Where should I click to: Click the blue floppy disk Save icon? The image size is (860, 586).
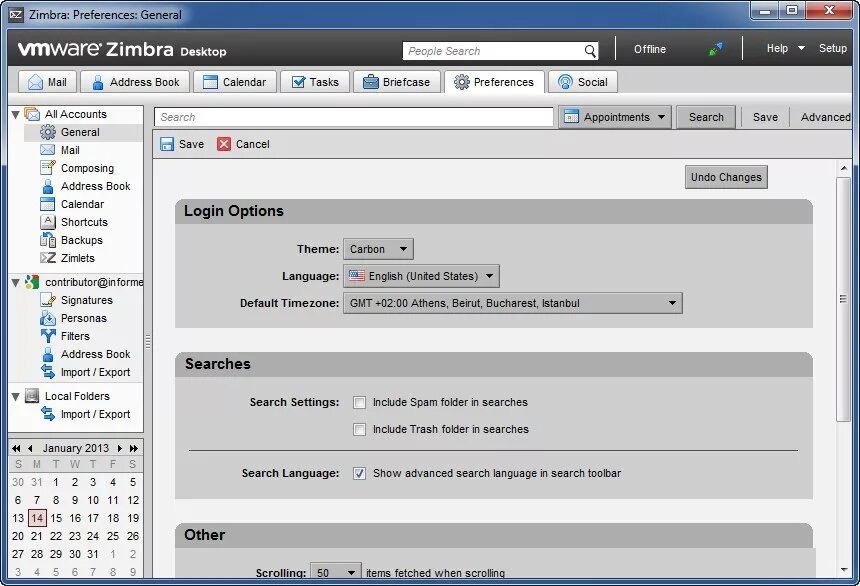167,144
